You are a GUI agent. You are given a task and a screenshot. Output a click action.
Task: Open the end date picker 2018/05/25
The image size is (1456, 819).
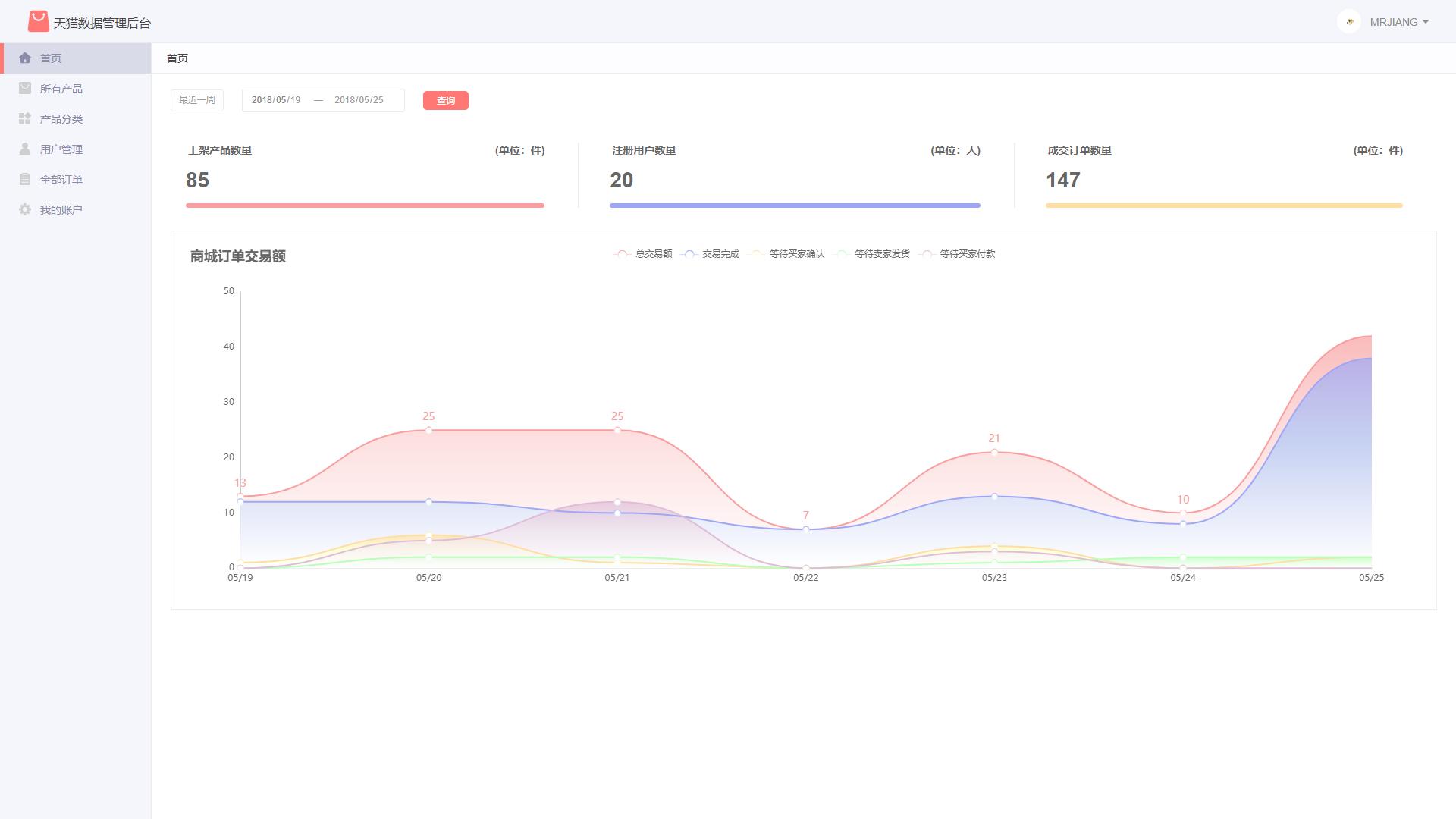point(359,99)
